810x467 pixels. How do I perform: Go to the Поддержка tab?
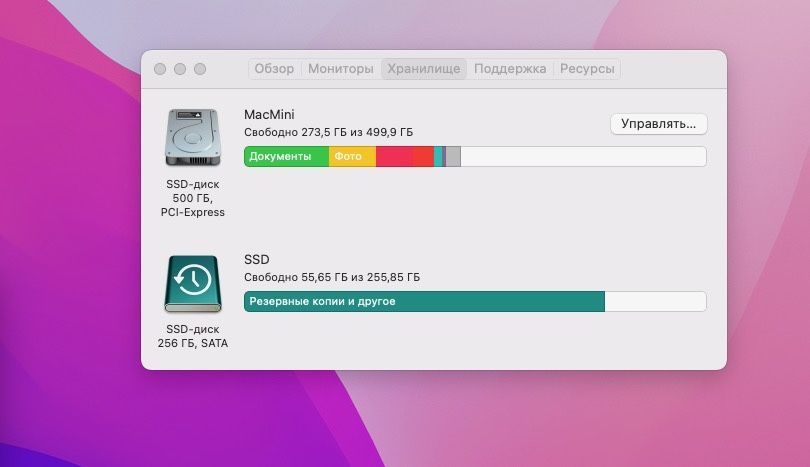click(x=510, y=69)
